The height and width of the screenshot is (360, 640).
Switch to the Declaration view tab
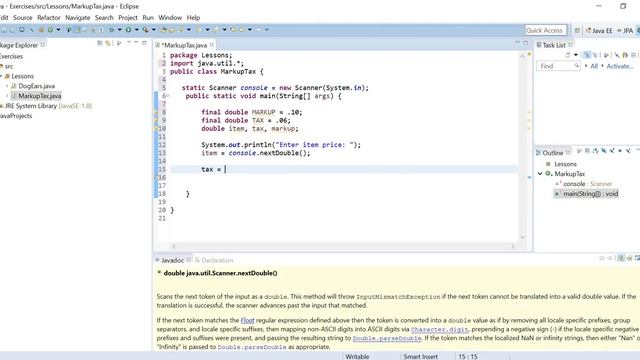point(214,260)
